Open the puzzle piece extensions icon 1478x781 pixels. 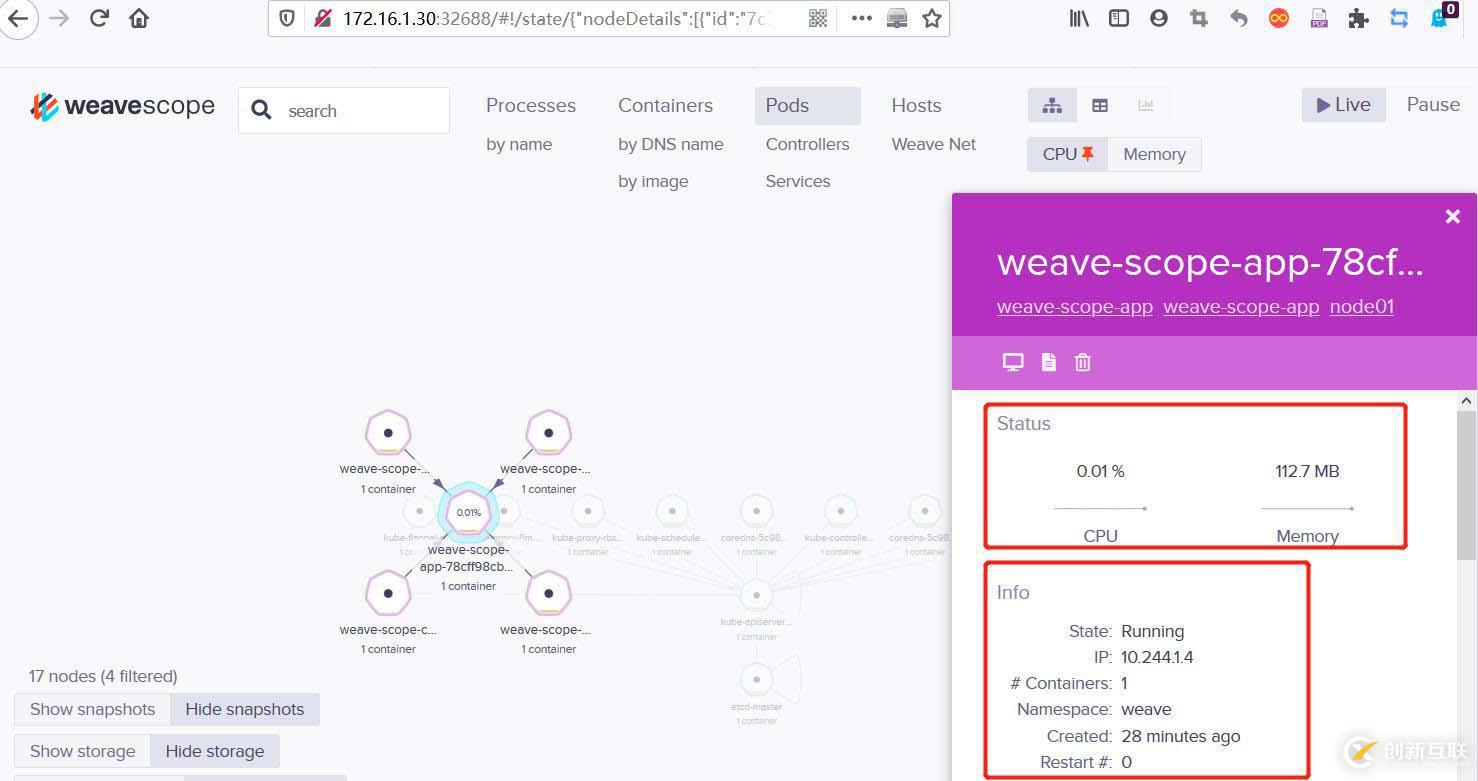[1358, 18]
